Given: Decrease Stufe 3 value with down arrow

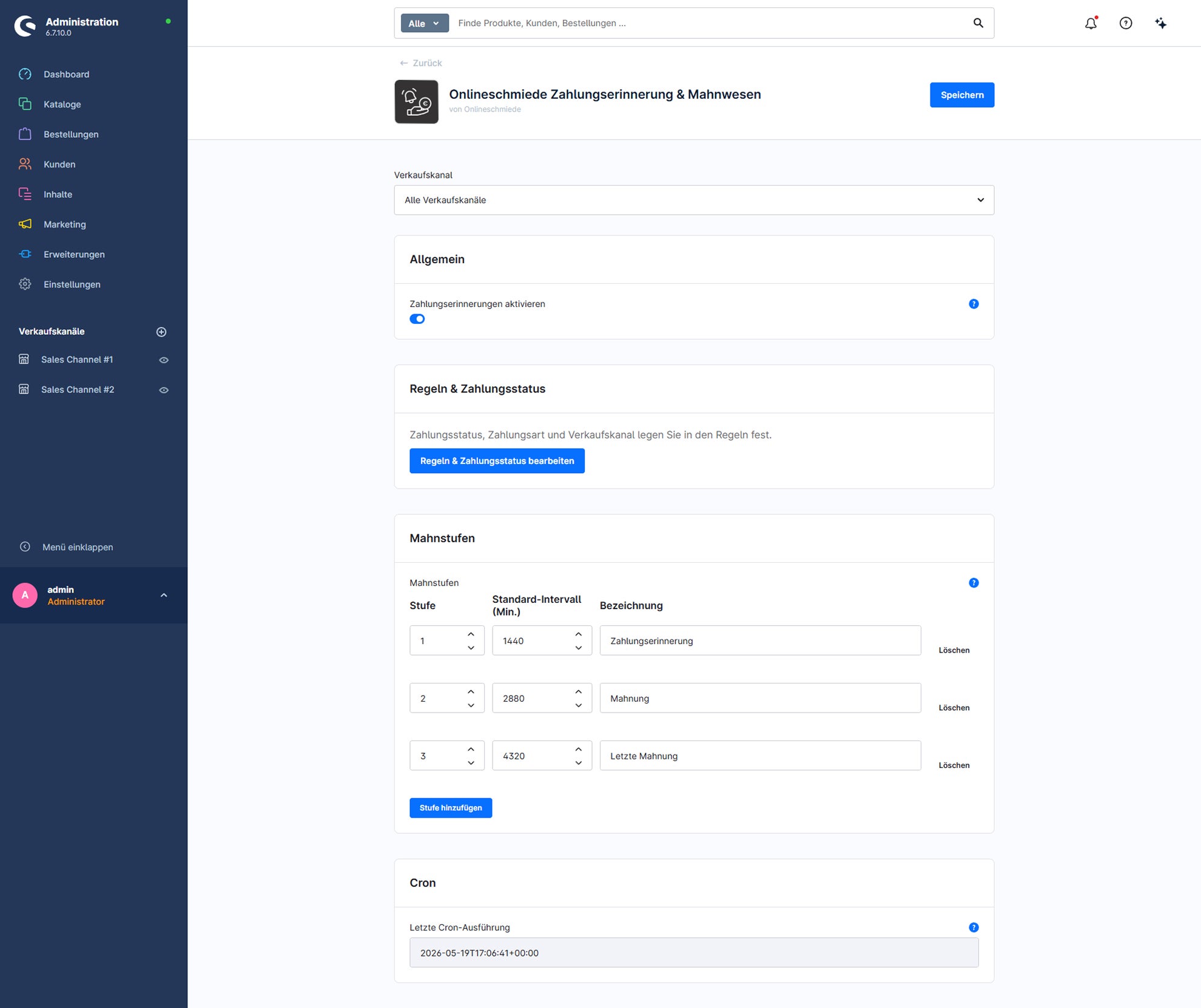Looking at the screenshot, I should click(471, 763).
